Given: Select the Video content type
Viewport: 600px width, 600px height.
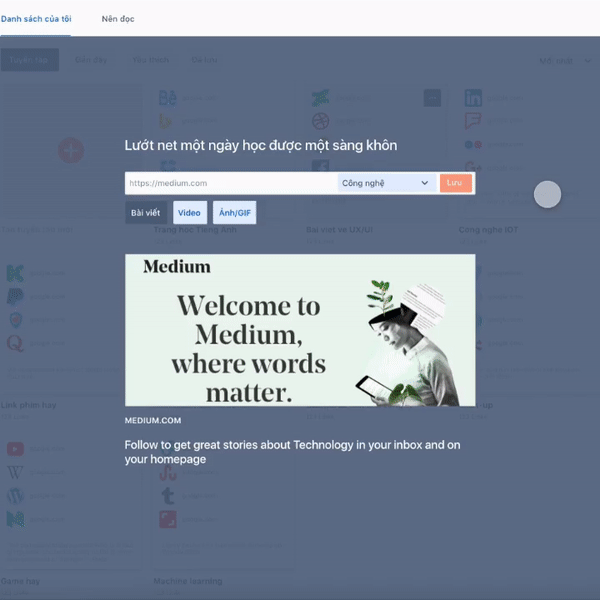Looking at the screenshot, I should (x=190, y=213).
